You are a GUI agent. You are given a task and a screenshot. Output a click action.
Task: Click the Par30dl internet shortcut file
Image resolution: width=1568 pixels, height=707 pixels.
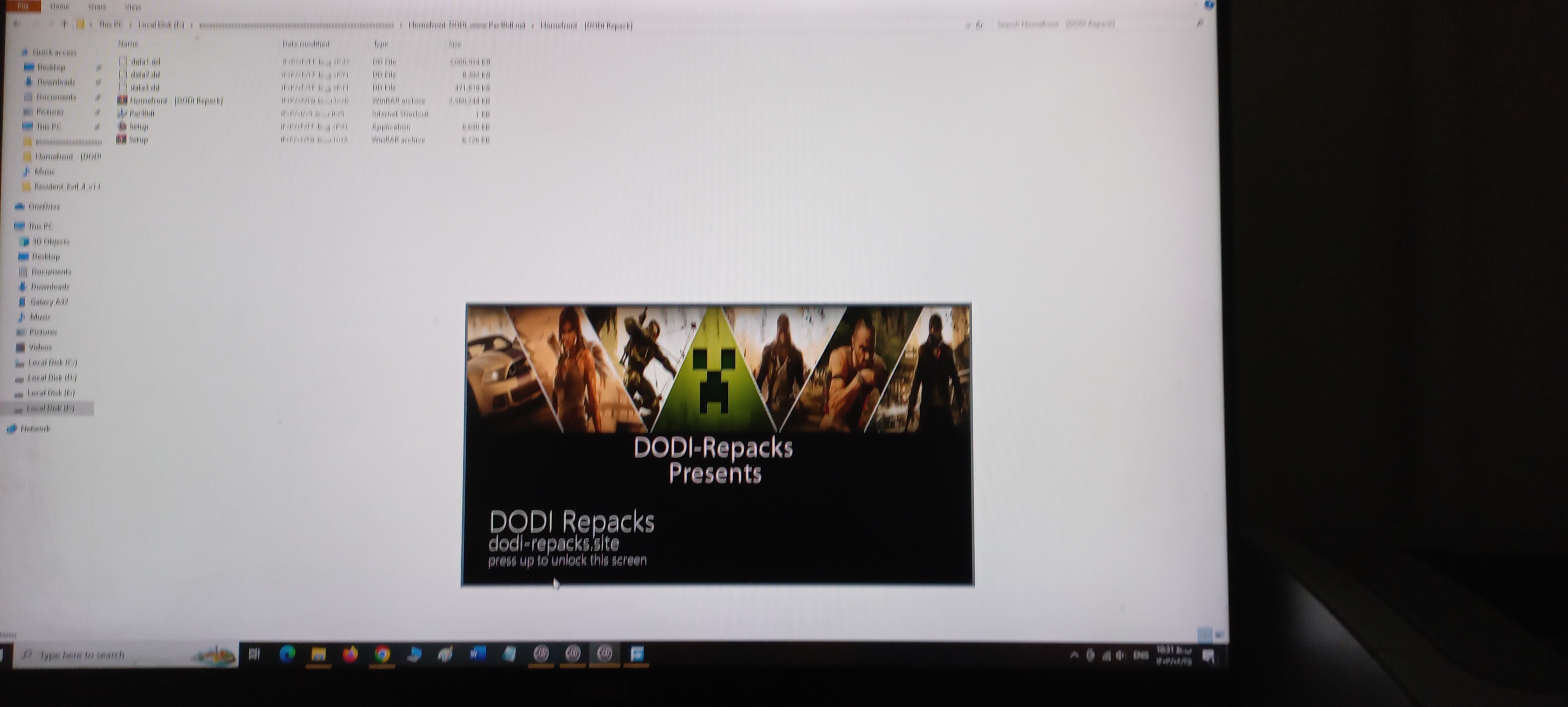(141, 113)
